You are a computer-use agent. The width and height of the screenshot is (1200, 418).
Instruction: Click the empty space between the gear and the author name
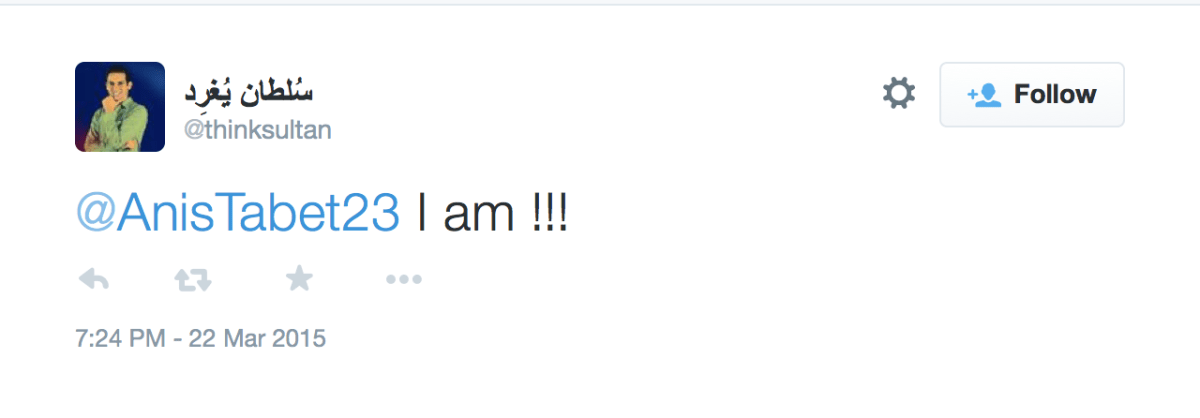pyautogui.click(x=600, y=100)
